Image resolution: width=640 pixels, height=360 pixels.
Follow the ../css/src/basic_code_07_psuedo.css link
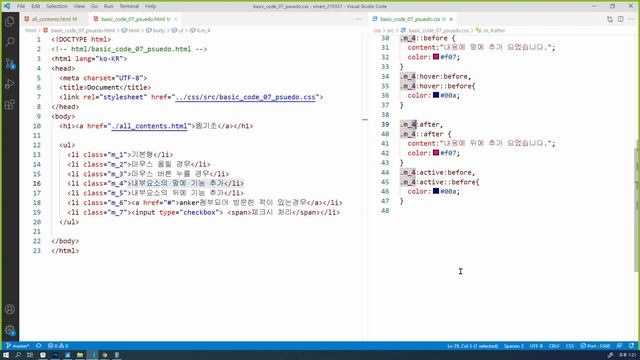(245, 97)
